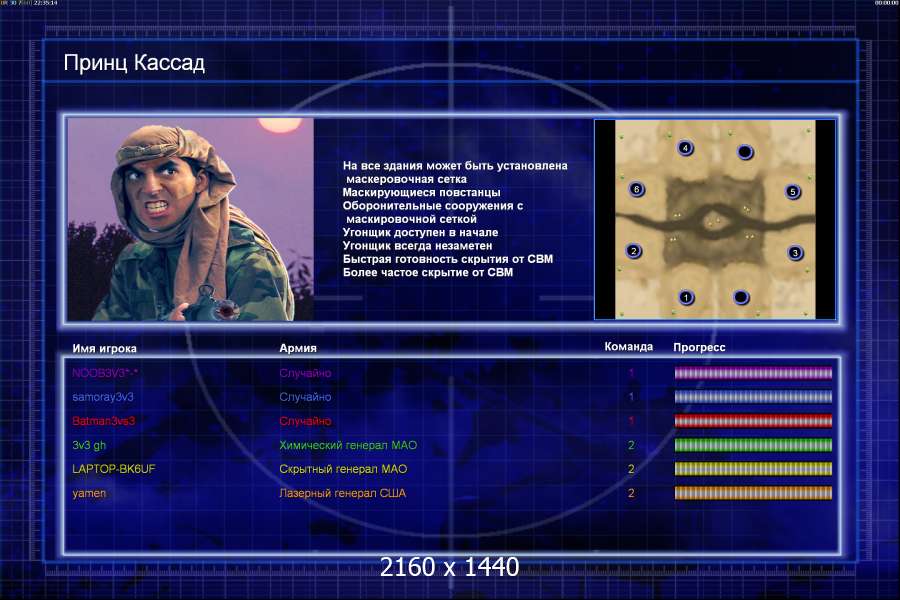Click "Случайно" army in Batman3vs3 row
Viewport: 900px width, 600px height.
305,421
